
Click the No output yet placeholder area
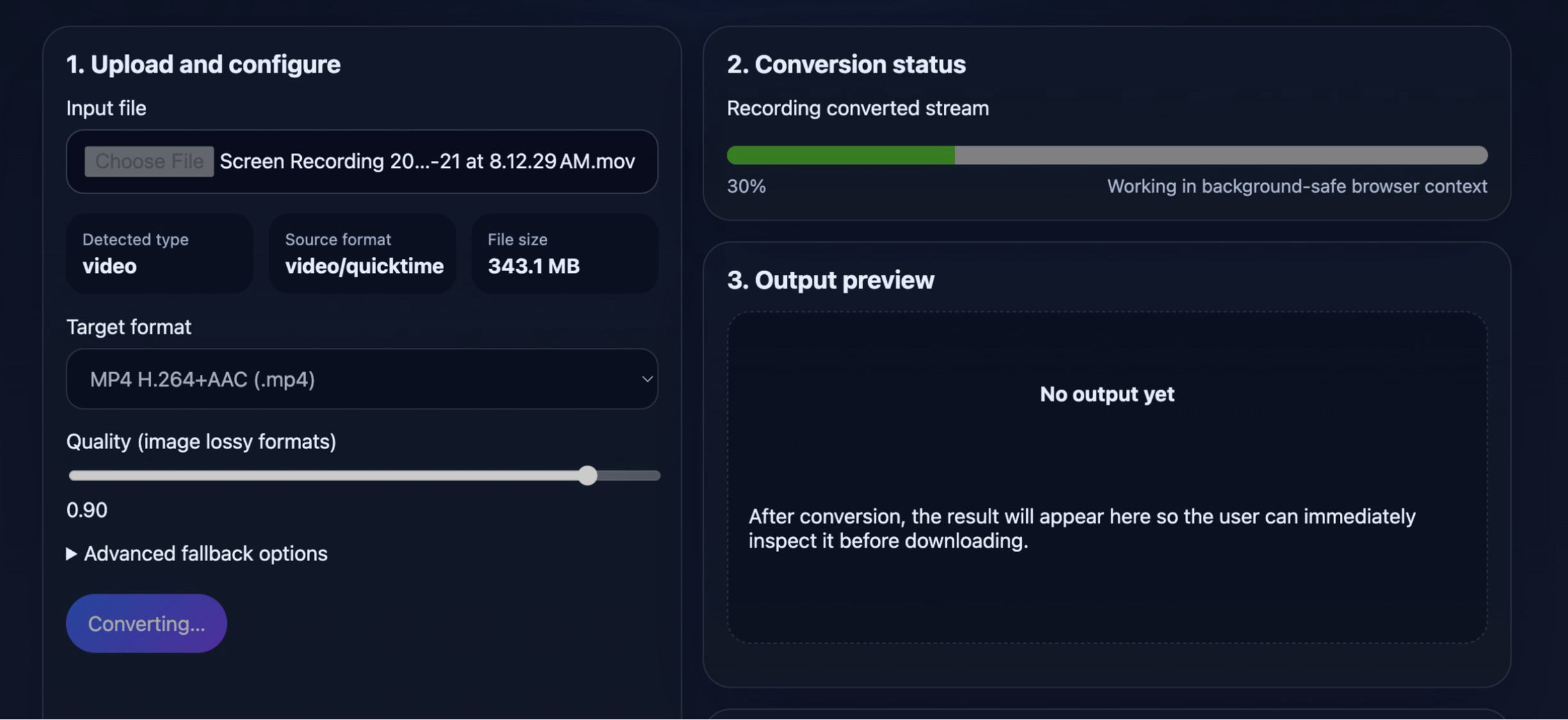click(x=1107, y=394)
